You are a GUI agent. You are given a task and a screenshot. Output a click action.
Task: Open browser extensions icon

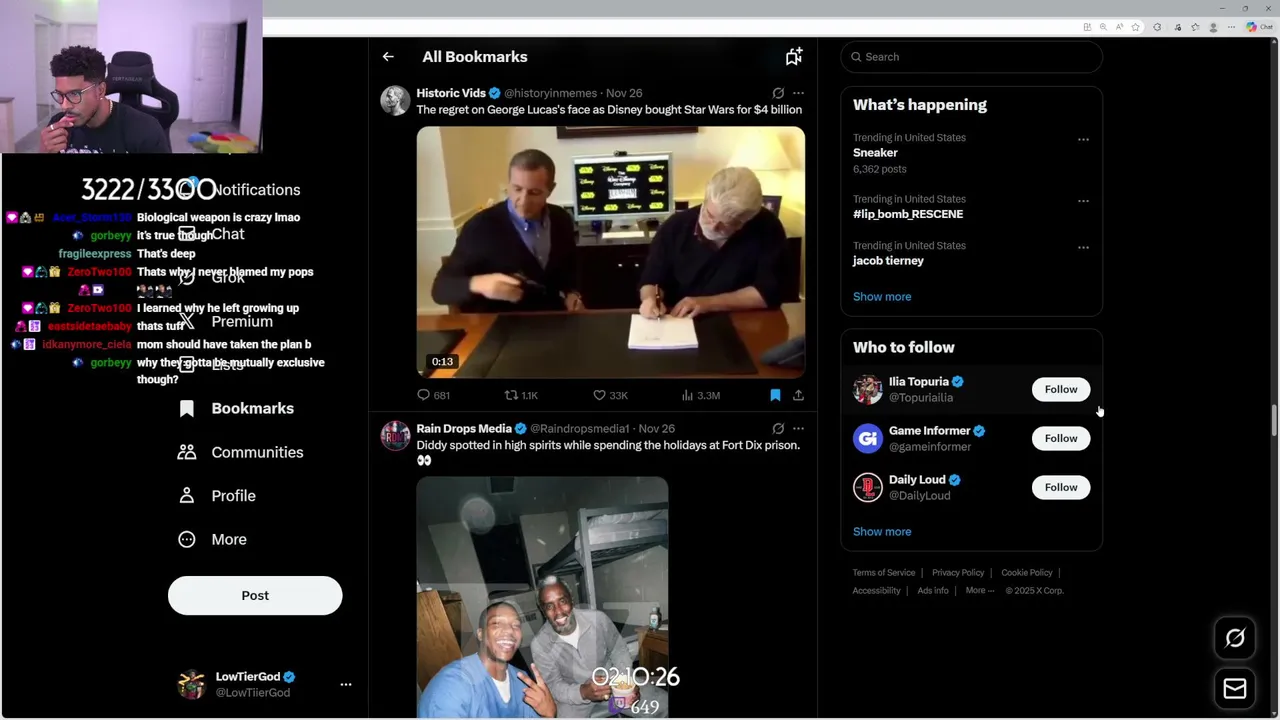pos(1157,27)
